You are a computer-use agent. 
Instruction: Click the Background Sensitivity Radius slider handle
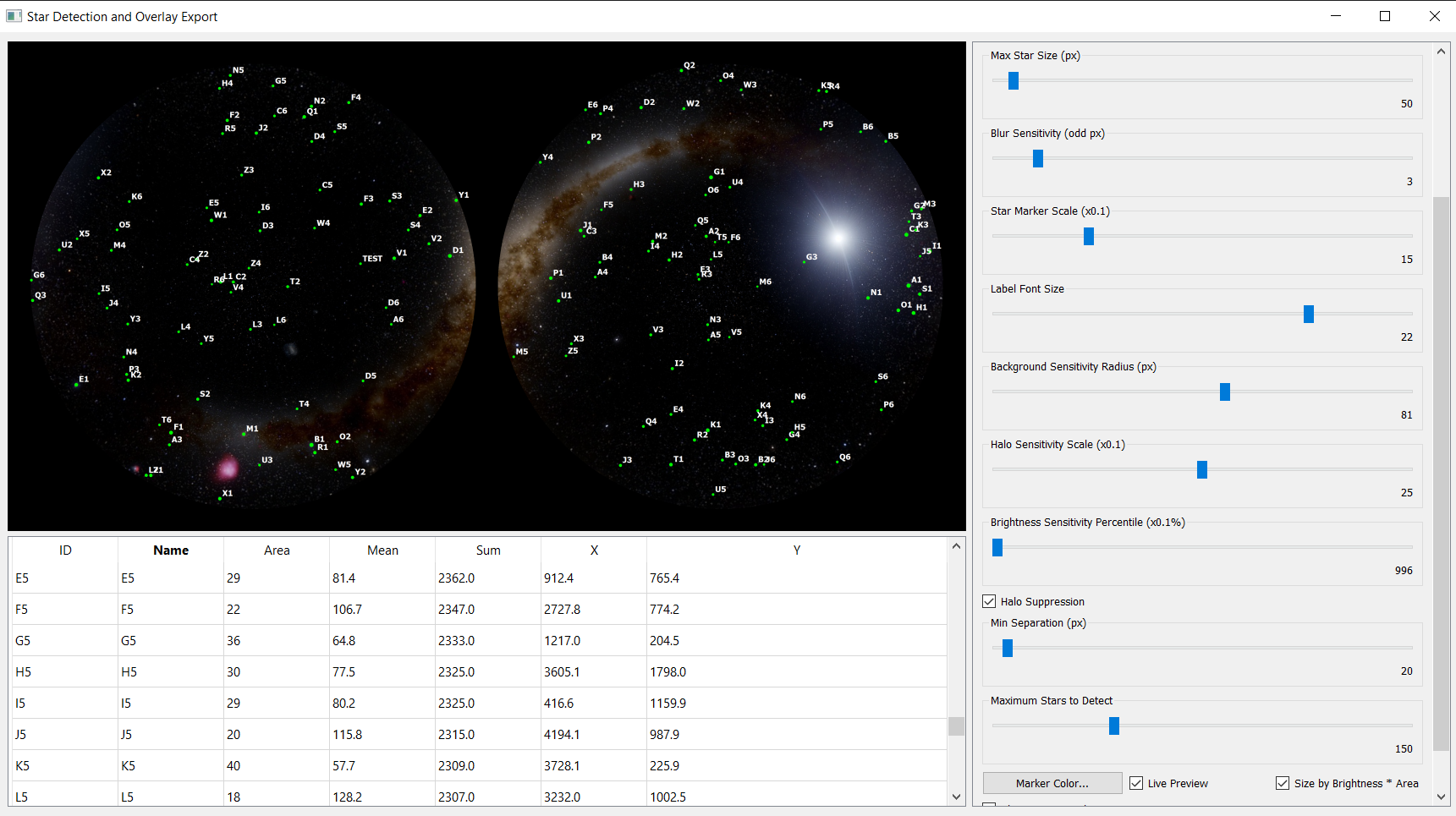coord(1225,392)
